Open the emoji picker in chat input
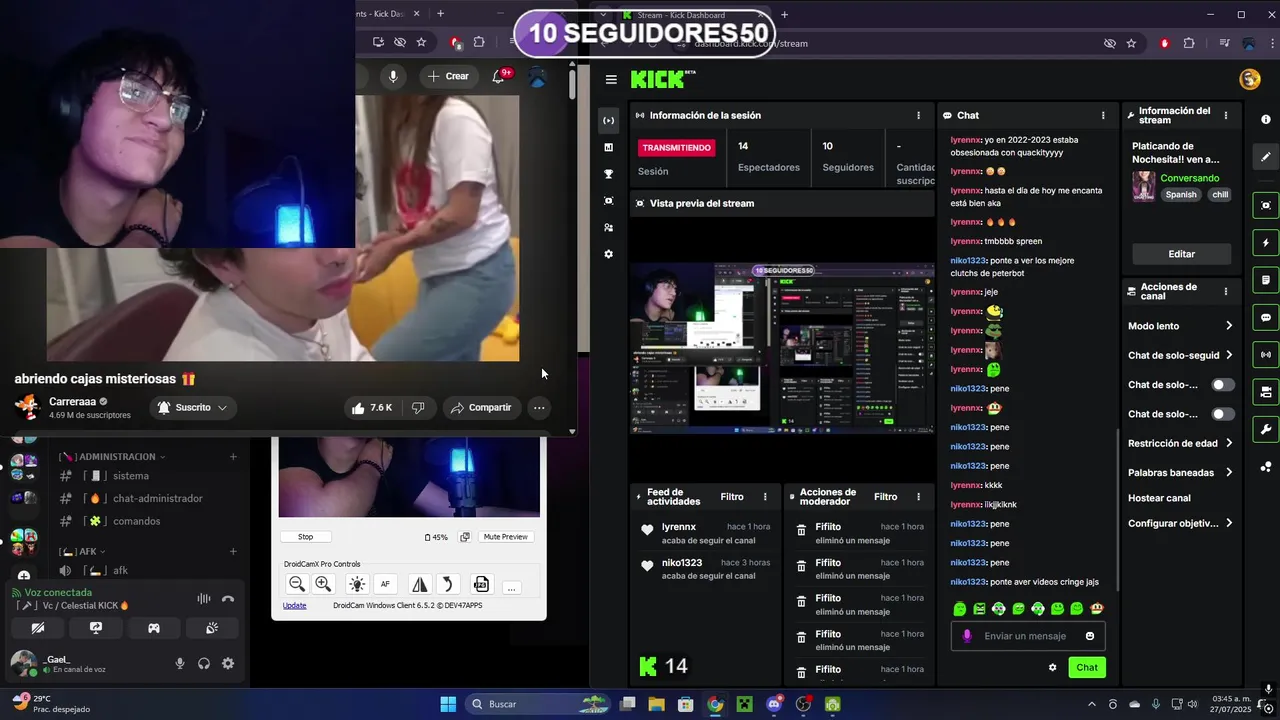Screen dimensions: 1280x720 [x=1090, y=636]
